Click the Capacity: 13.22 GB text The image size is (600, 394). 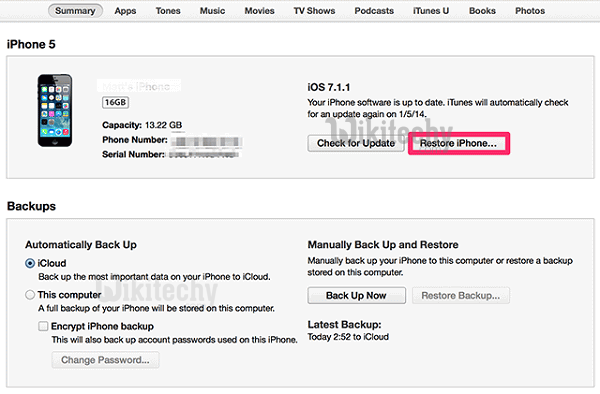[142, 125]
